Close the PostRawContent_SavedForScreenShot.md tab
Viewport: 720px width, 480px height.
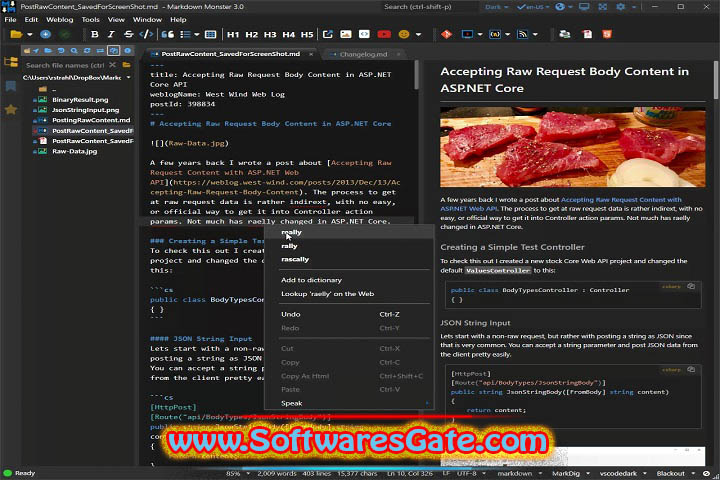coord(311,54)
